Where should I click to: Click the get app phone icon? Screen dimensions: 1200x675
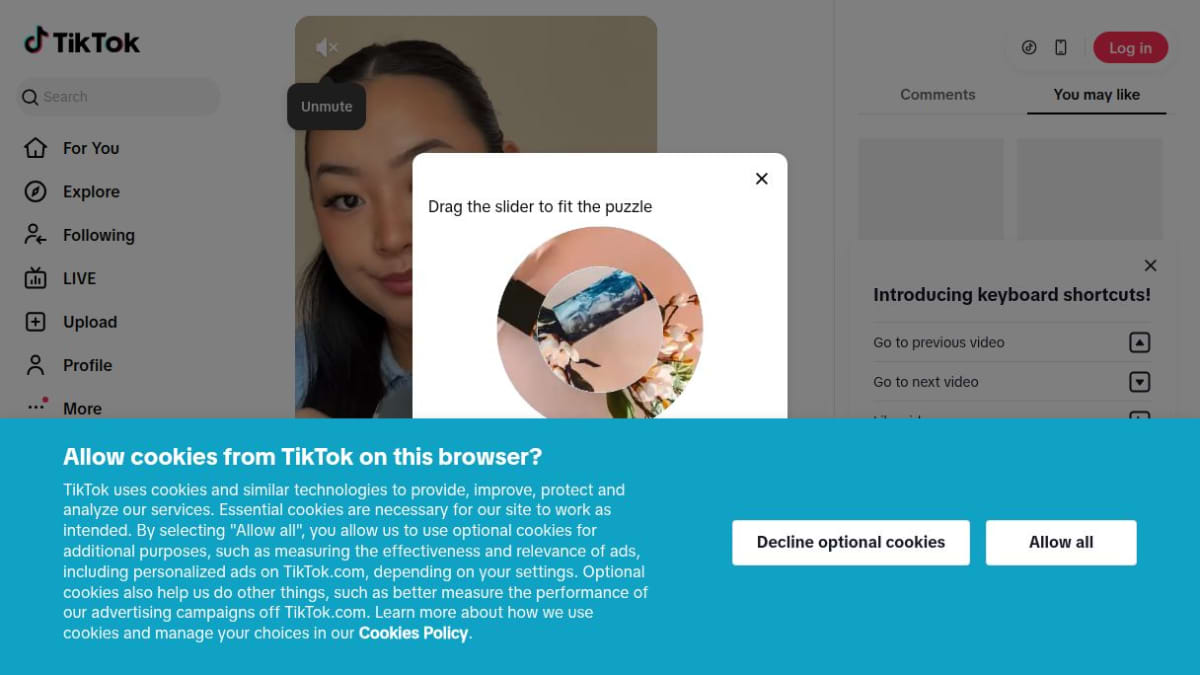[x=1061, y=47]
